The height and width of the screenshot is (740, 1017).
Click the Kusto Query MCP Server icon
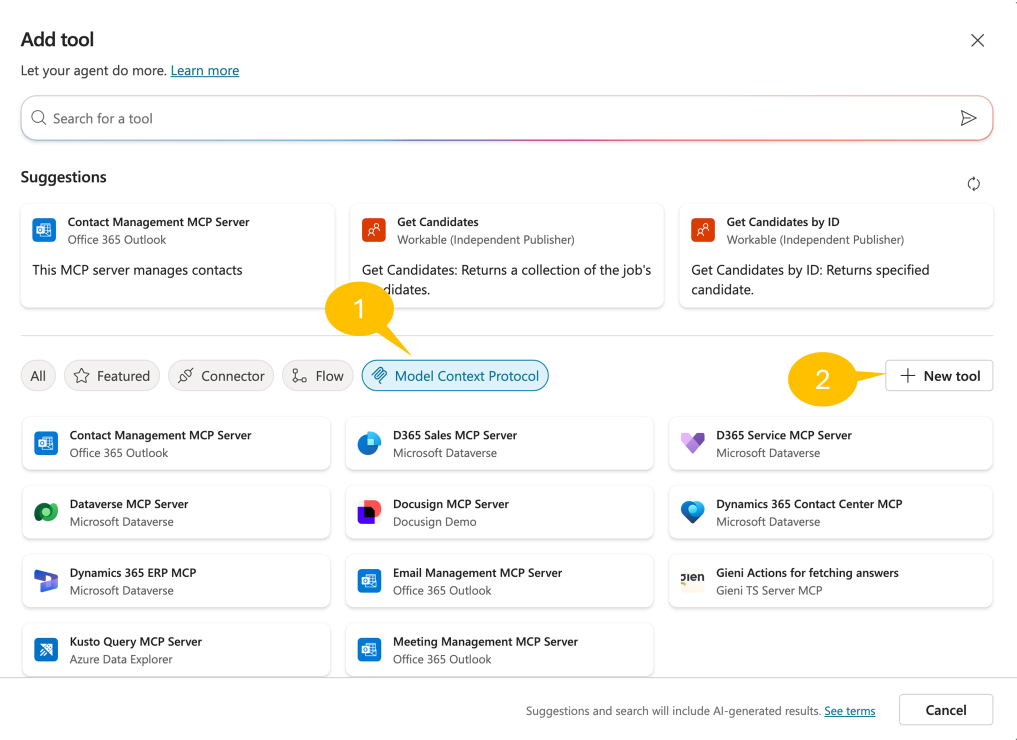tap(46, 650)
